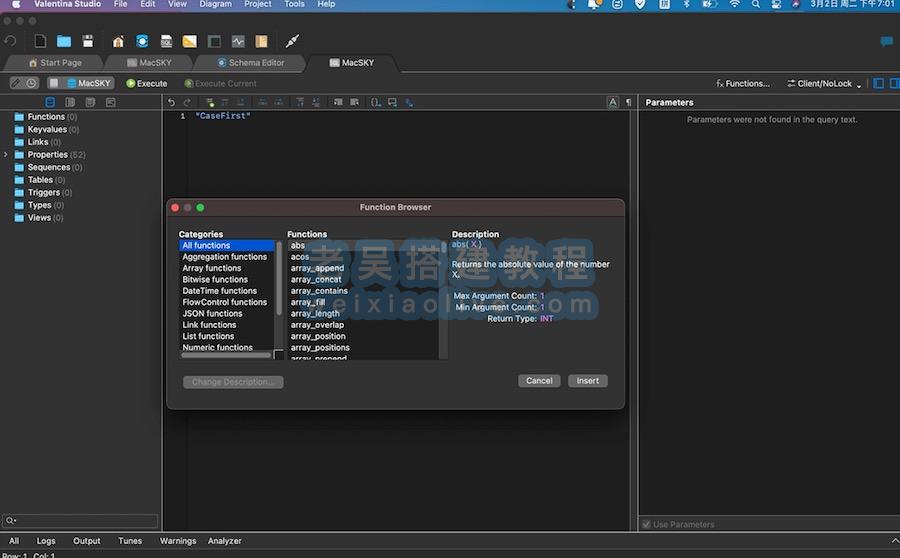The image size is (900, 558).
Task: Click Insert in Function Browser
Action: 588,381
